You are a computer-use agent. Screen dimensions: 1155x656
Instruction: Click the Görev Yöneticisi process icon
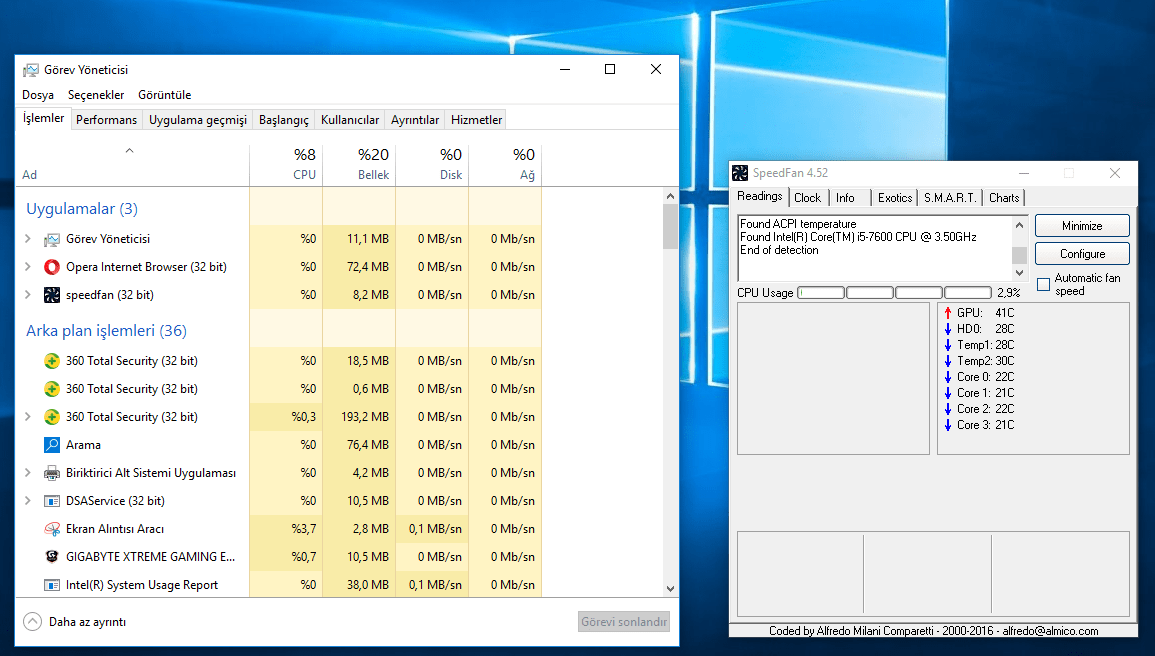click(x=52, y=239)
